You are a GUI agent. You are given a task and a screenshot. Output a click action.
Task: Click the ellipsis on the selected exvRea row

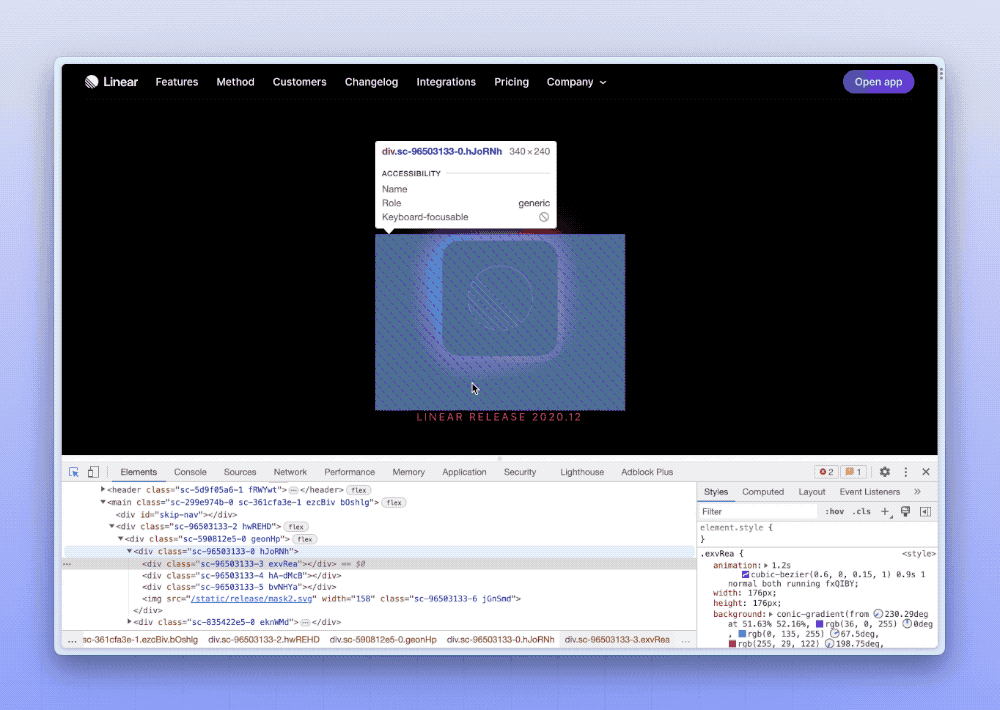click(67, 564)
